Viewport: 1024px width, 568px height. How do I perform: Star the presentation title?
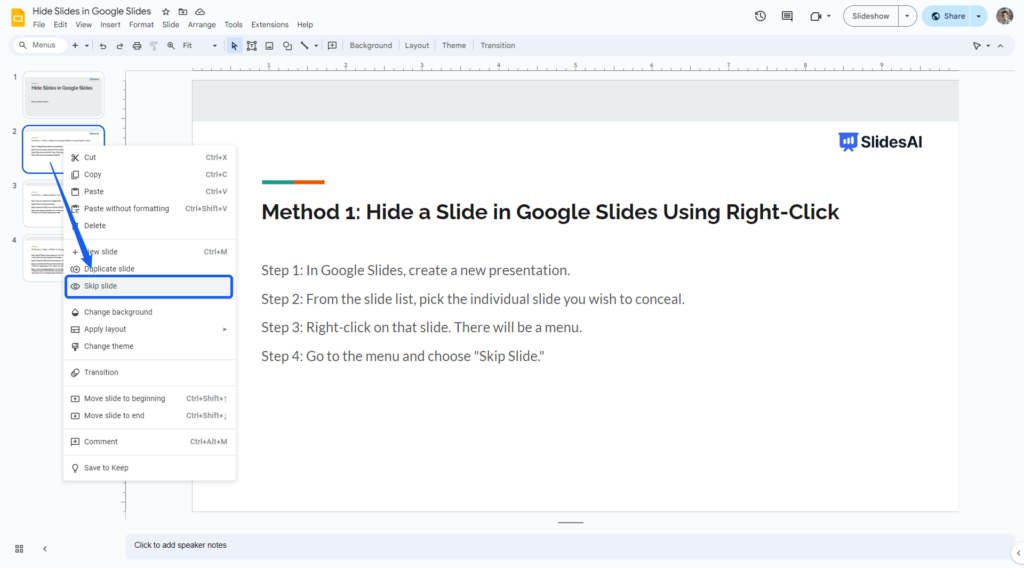(x=166, y=11)
